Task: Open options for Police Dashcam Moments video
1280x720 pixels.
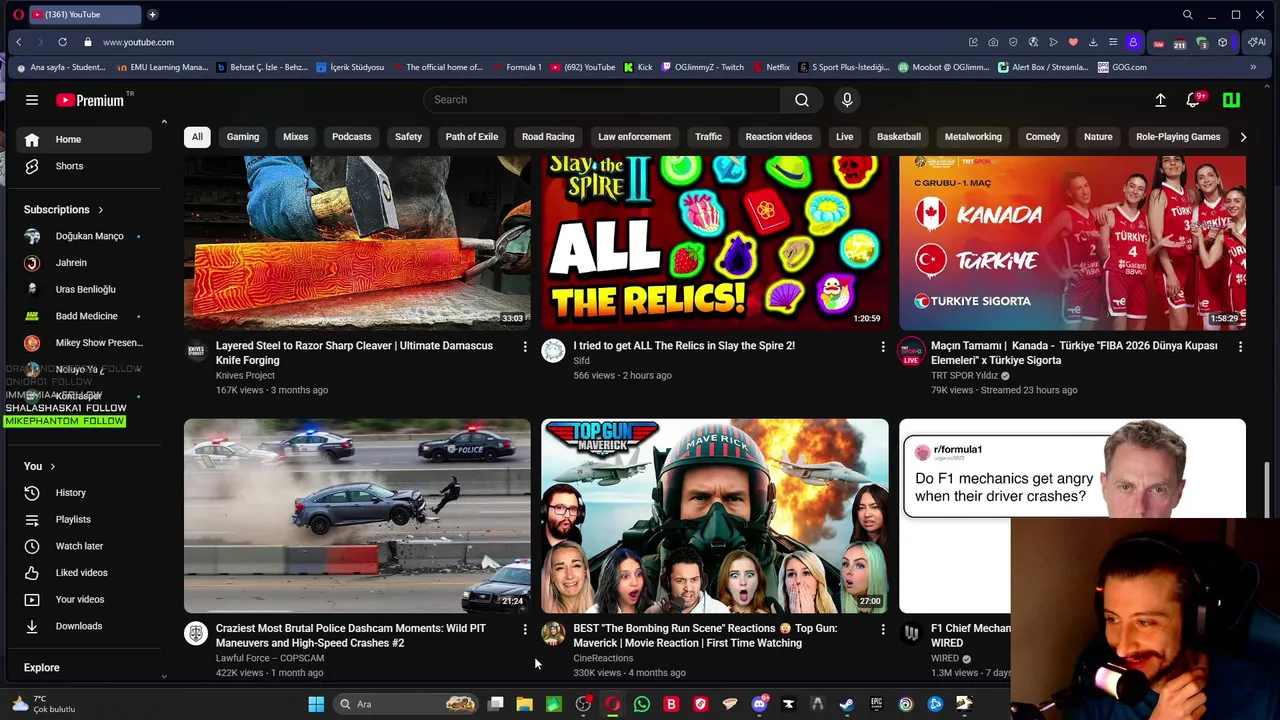Action: (x=525, y=629)
